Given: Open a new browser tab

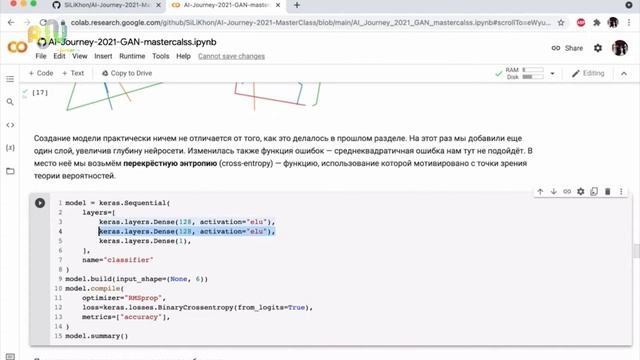Looking at the screenshot, I should click(297, 5).
